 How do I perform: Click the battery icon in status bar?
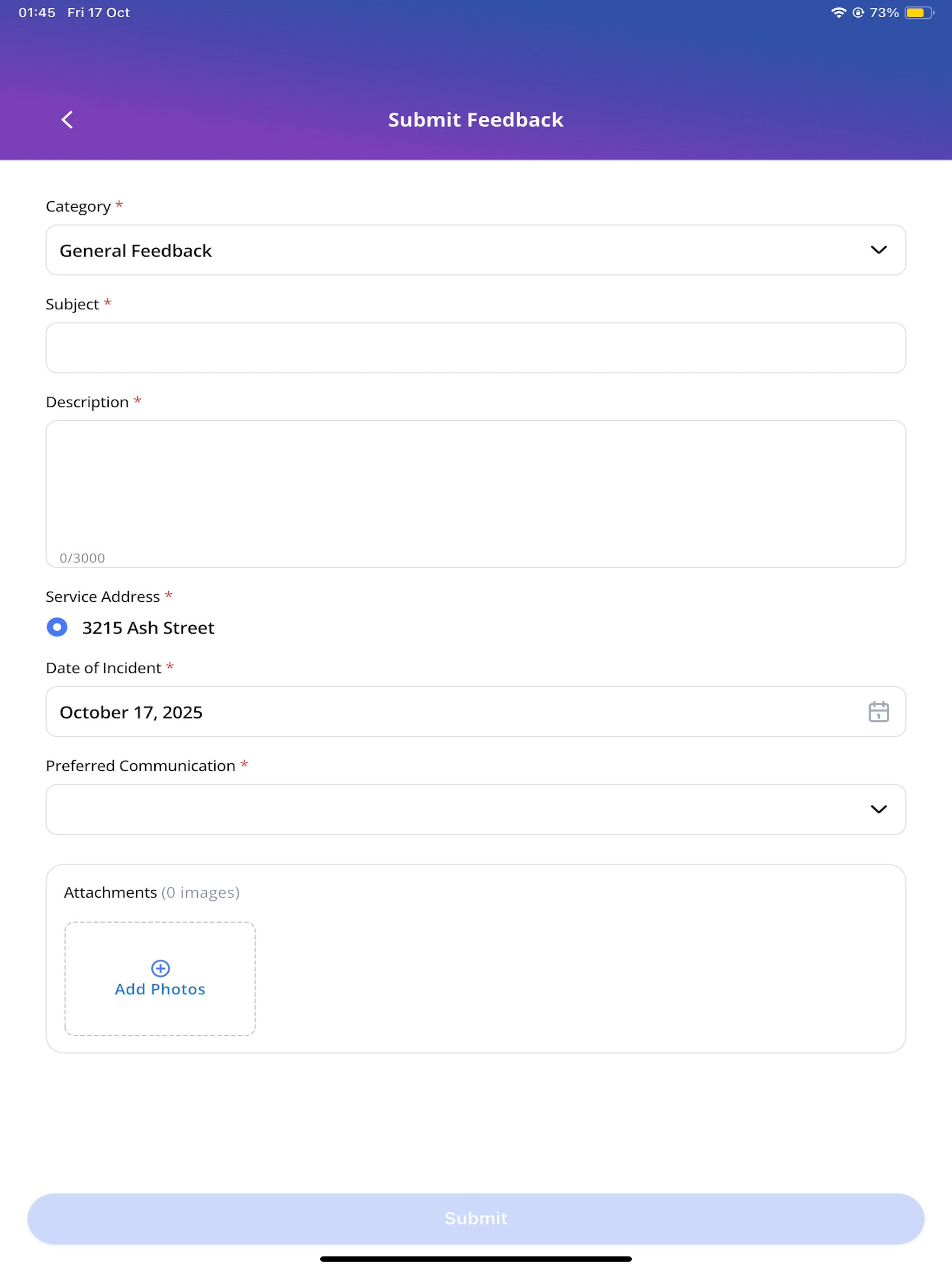click(x=919, y=13)
